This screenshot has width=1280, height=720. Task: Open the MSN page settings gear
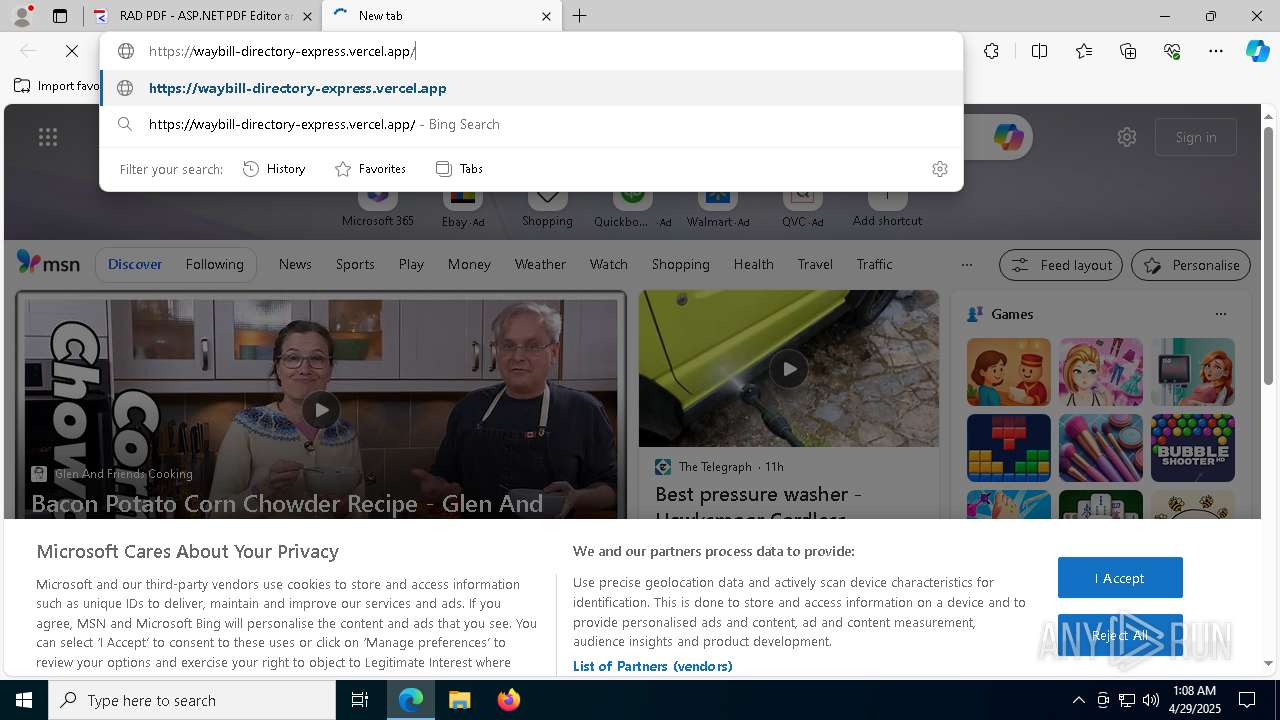(x=1127, y=137)
